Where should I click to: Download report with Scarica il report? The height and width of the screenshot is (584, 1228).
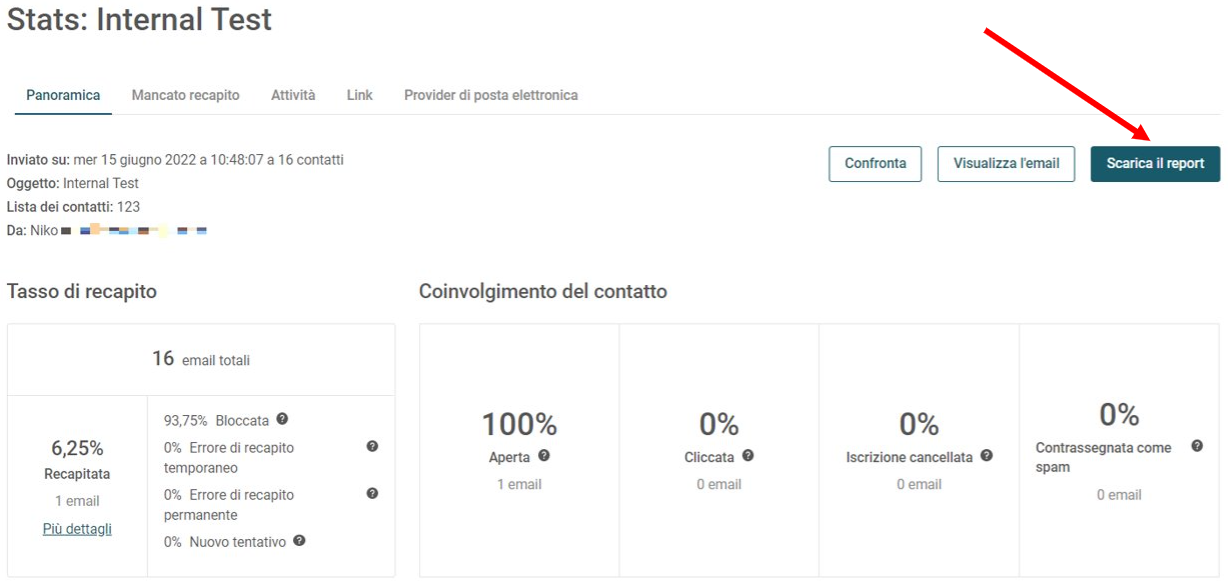pyautogui.click(x=1155, y=164)
